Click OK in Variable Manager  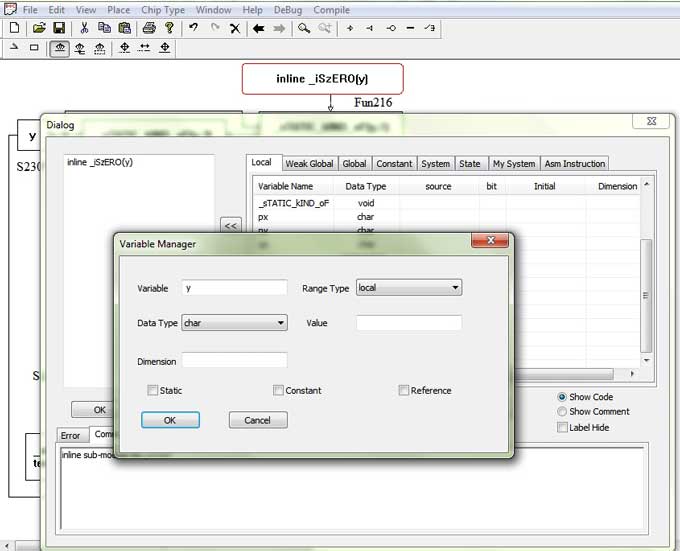pyautogui.click(x=170, y=420)
